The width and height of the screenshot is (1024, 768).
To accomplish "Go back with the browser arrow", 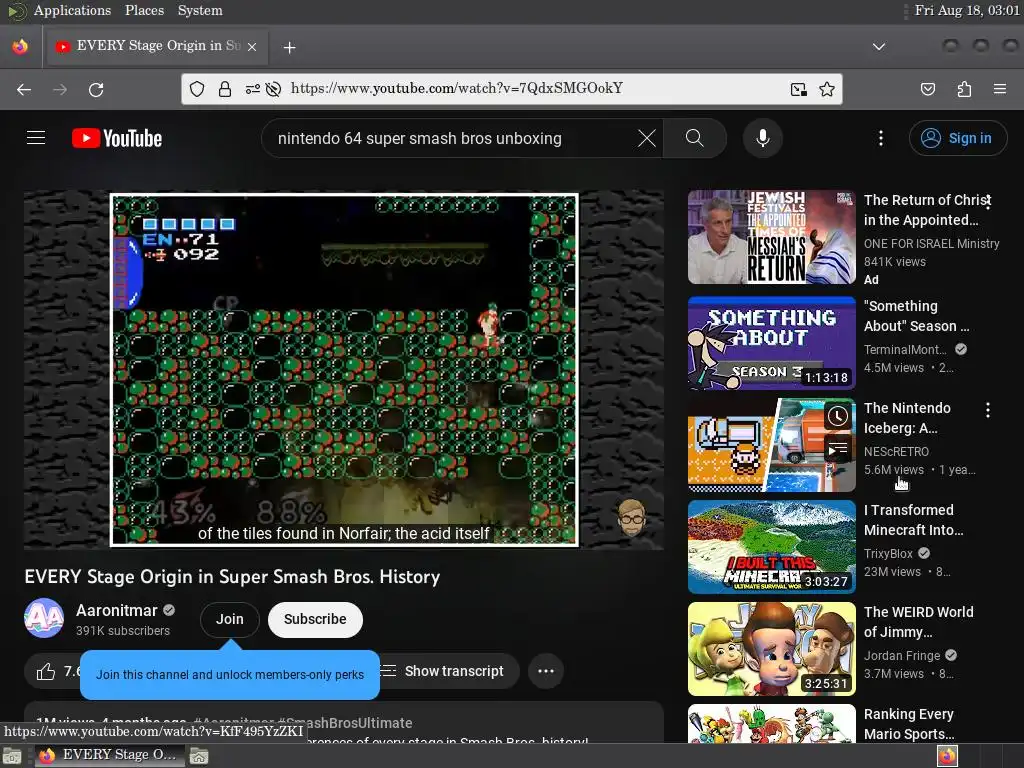I will tap(24, 89).
